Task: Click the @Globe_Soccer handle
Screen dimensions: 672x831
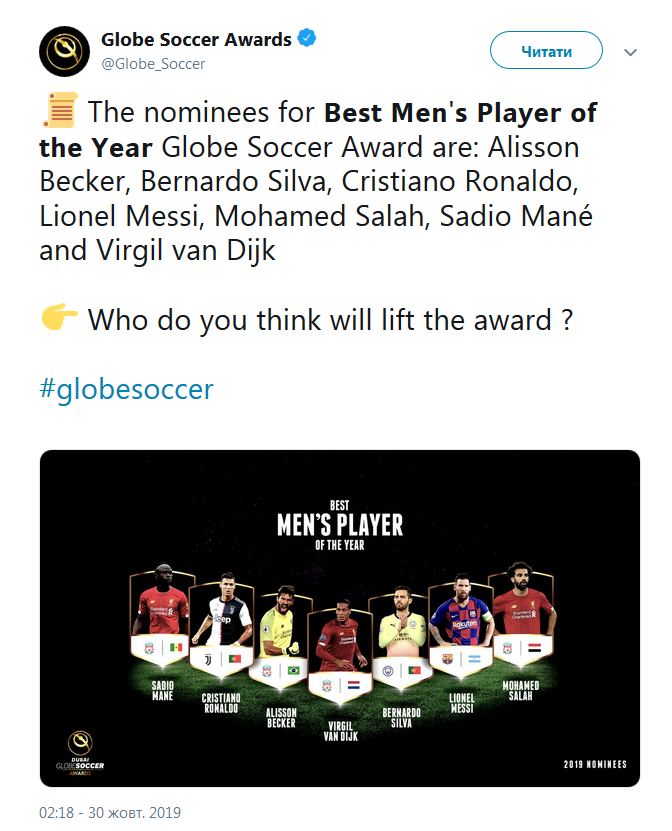Action: point(153,64)
